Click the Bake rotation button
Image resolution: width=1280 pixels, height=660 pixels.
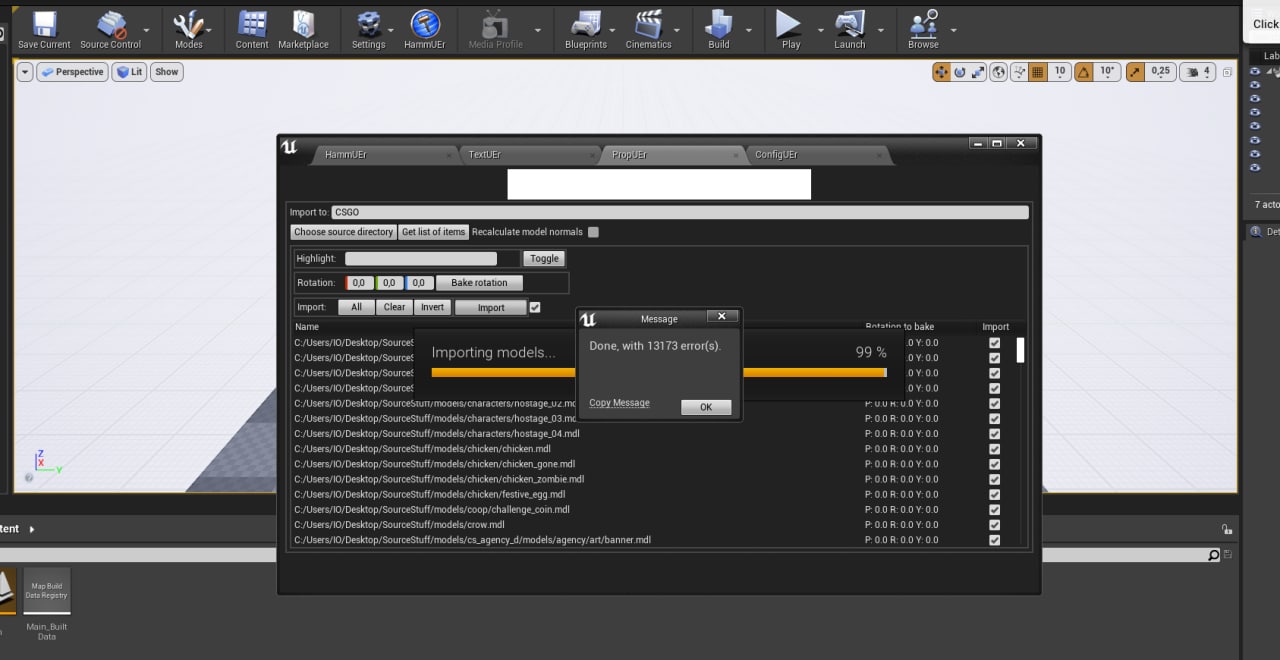pyautogui.click(x=479, y=283)
